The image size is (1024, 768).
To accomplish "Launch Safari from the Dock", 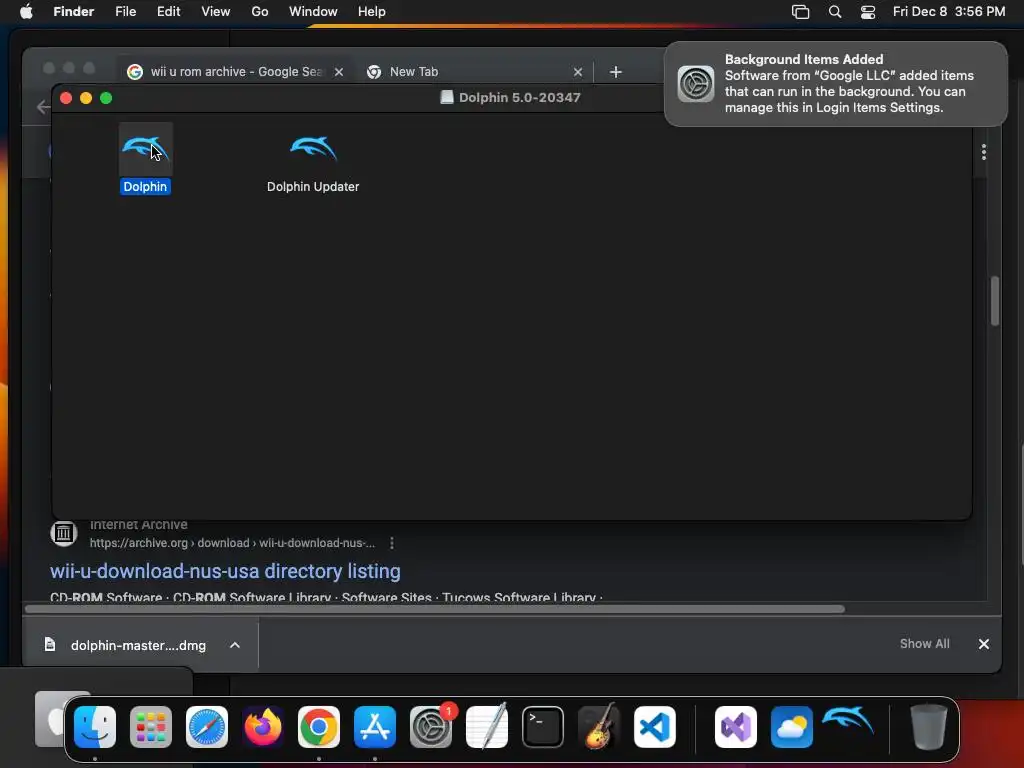I will (x=207, y=727).
